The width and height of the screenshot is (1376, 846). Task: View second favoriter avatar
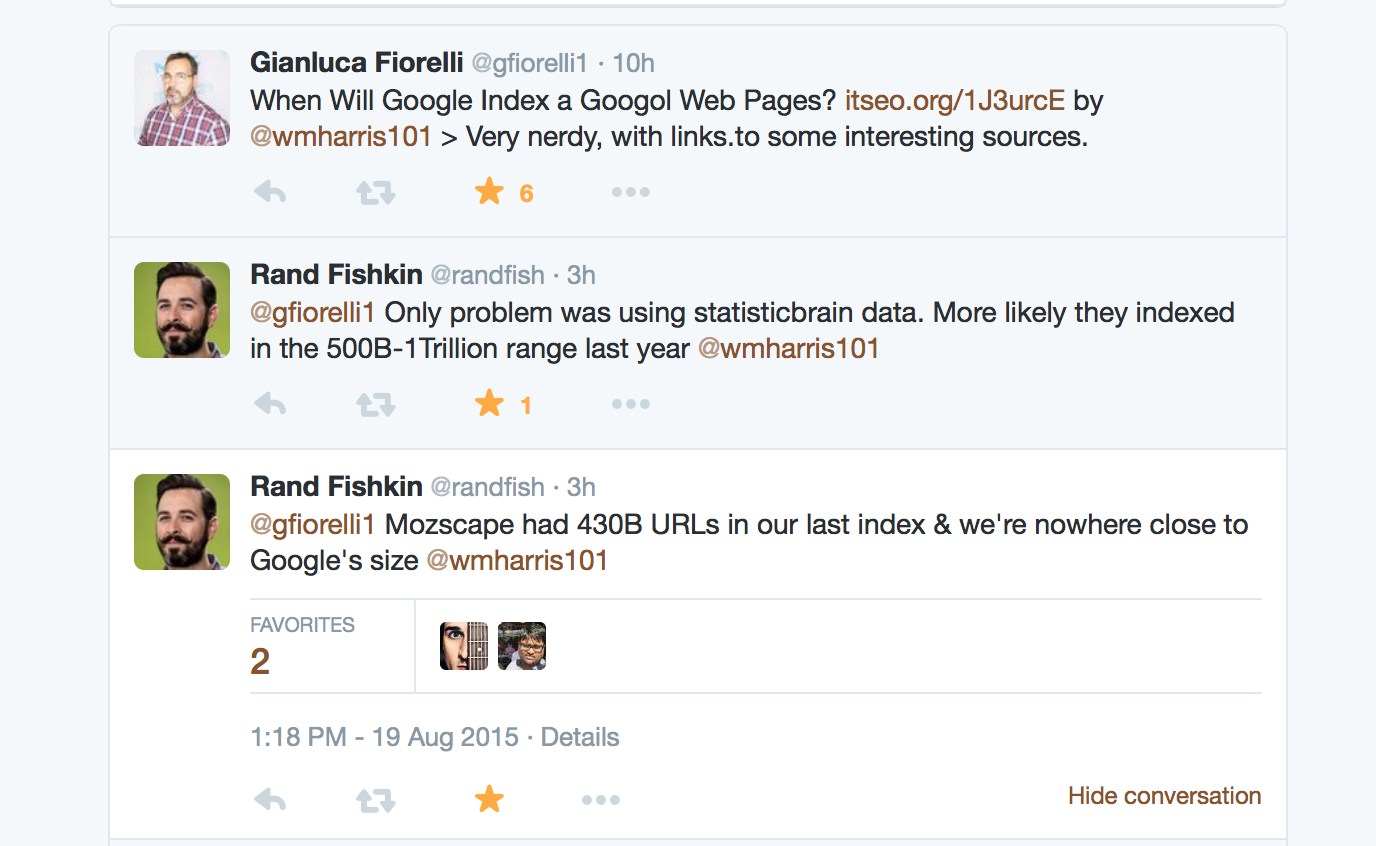[522, 646]
